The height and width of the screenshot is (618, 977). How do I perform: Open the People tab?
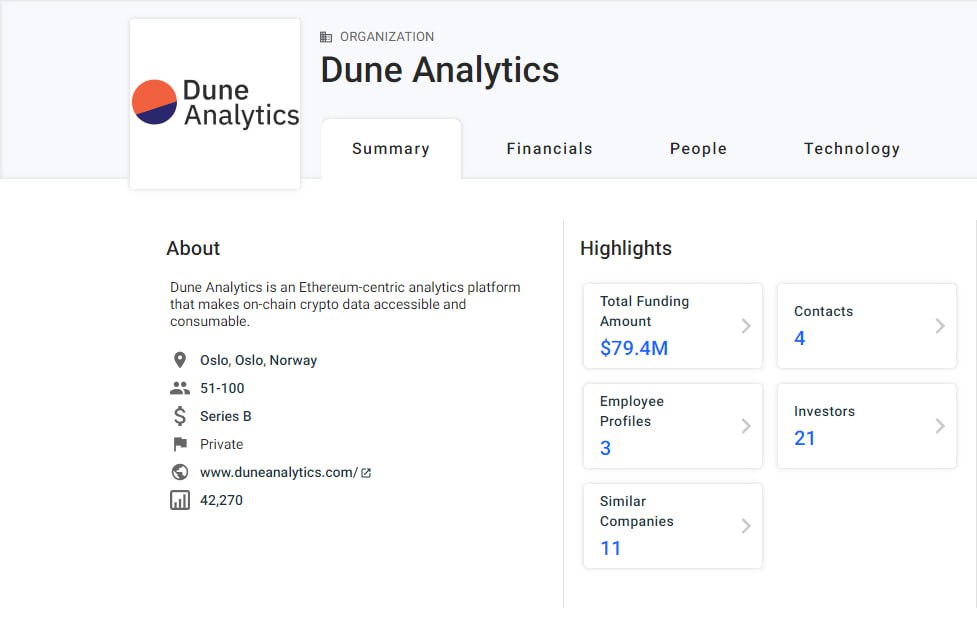[698, 148]
